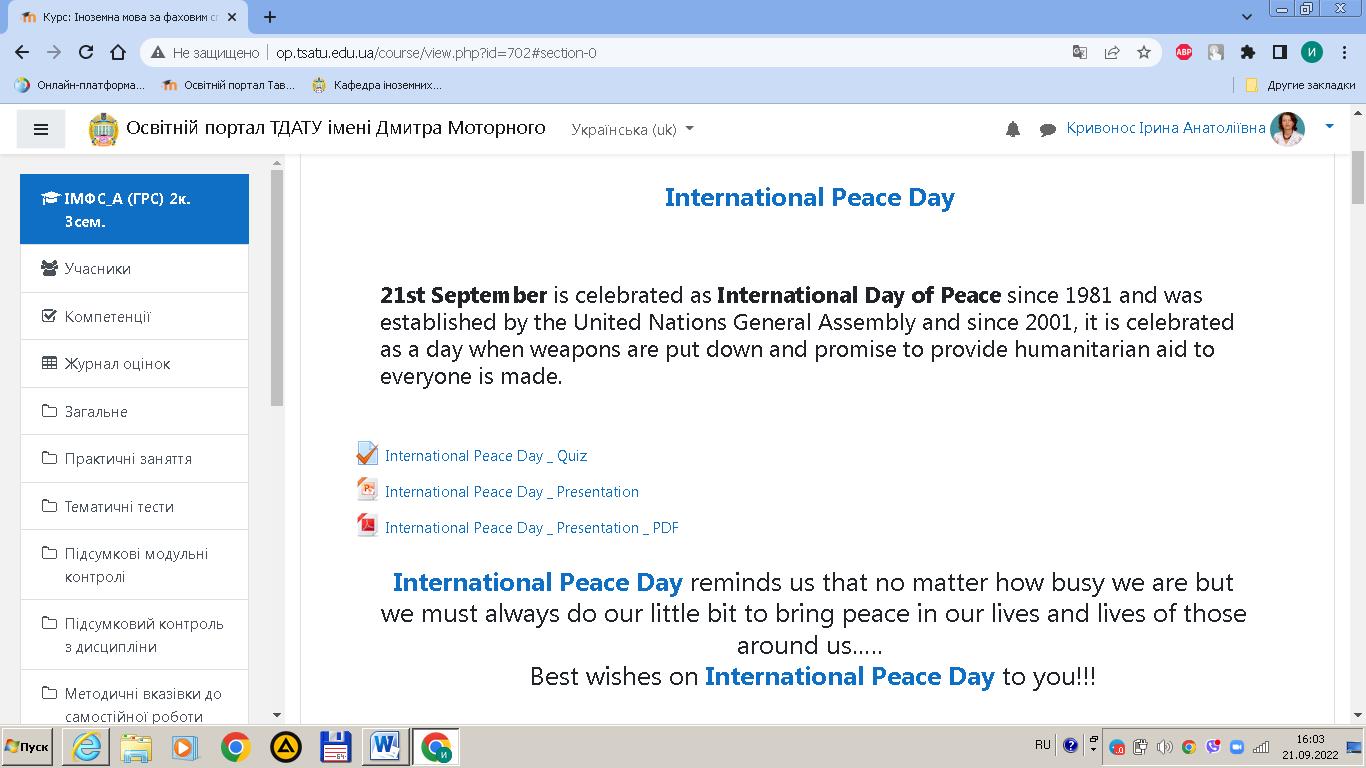Open the tab search chevron
The image size is (1366, 768).
[1247, 17]
